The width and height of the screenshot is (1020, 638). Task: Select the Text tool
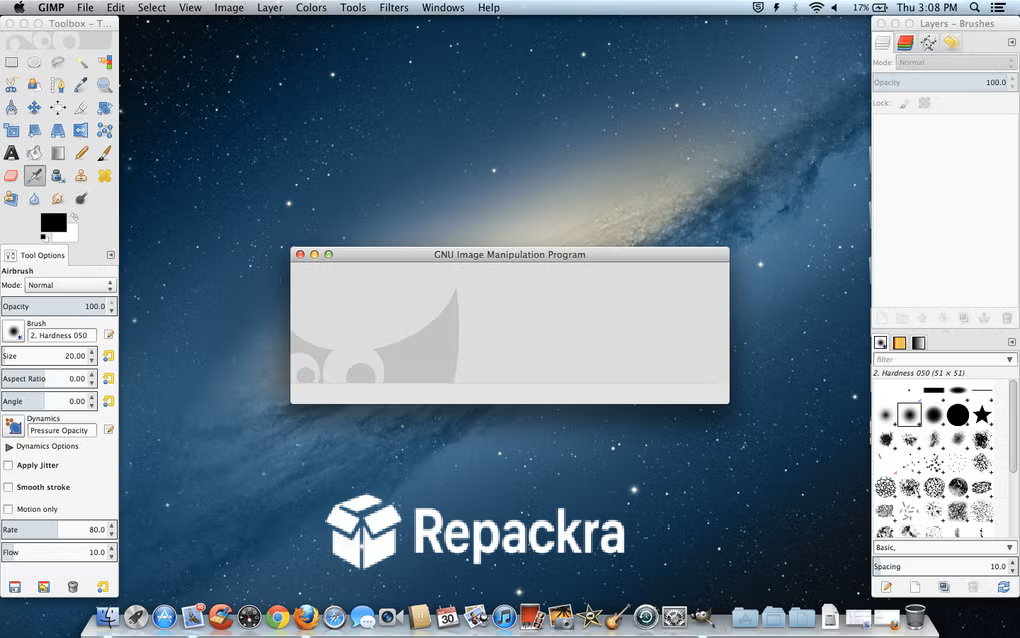pos(12,153)
